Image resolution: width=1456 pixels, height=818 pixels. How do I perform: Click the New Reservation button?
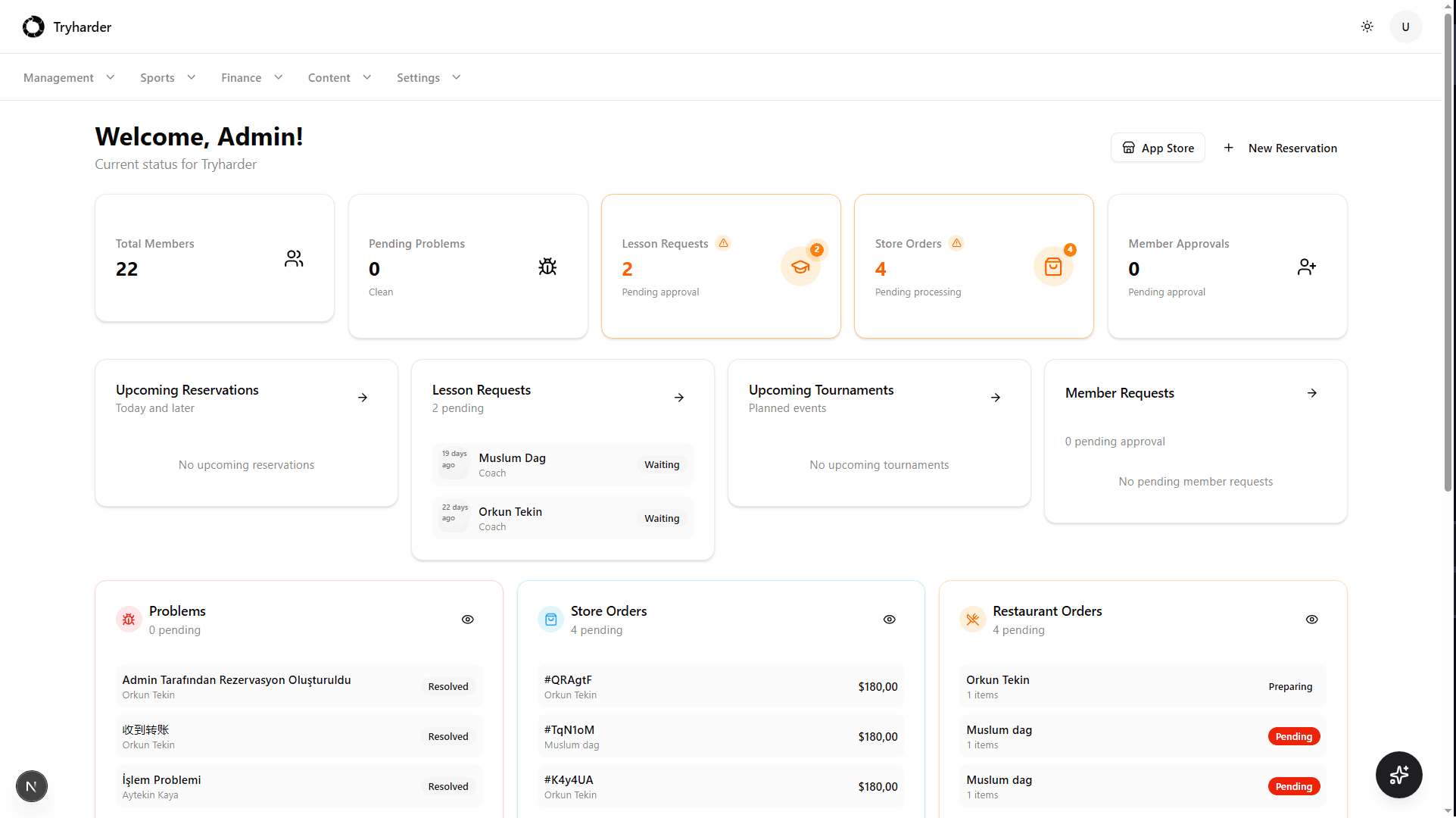click(1280, 148)
